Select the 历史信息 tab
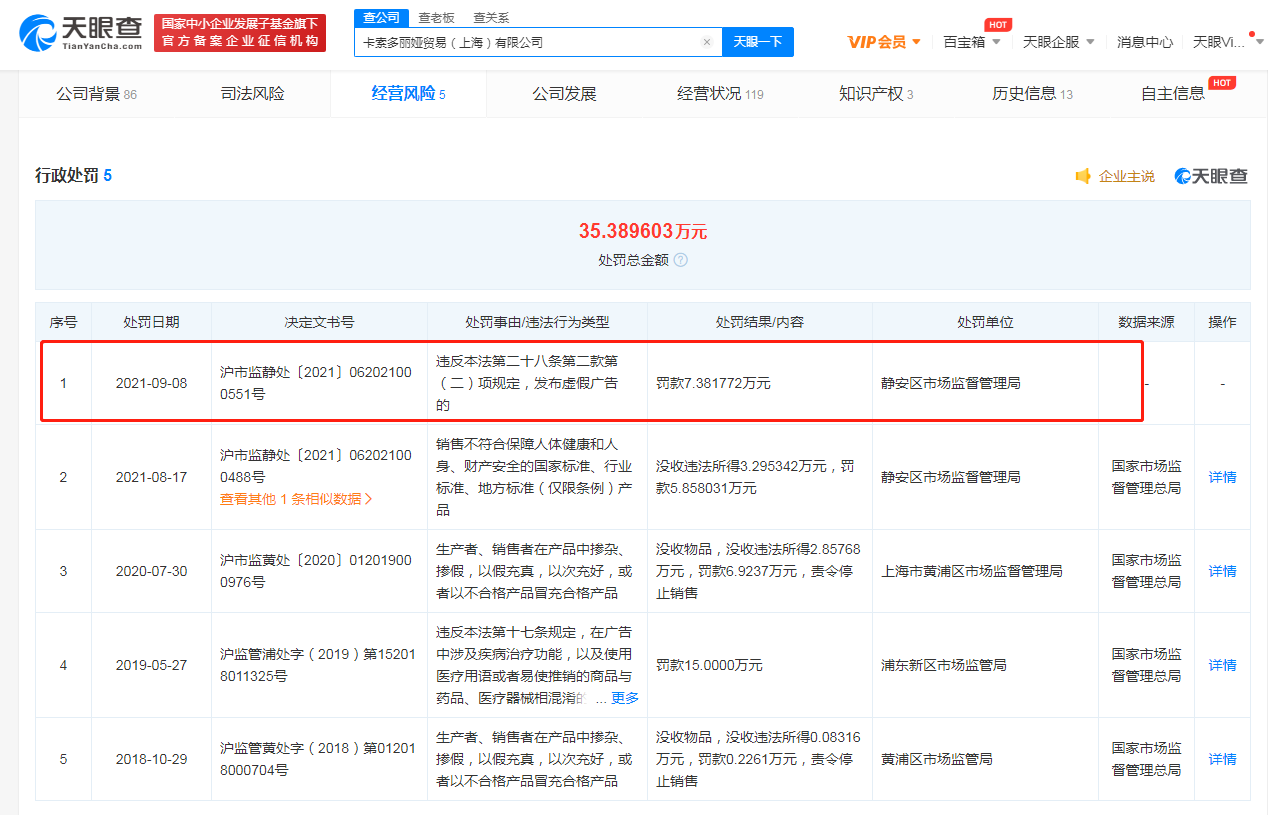The width and height of the screenshot is (1268, 815). coord(1032,94)
